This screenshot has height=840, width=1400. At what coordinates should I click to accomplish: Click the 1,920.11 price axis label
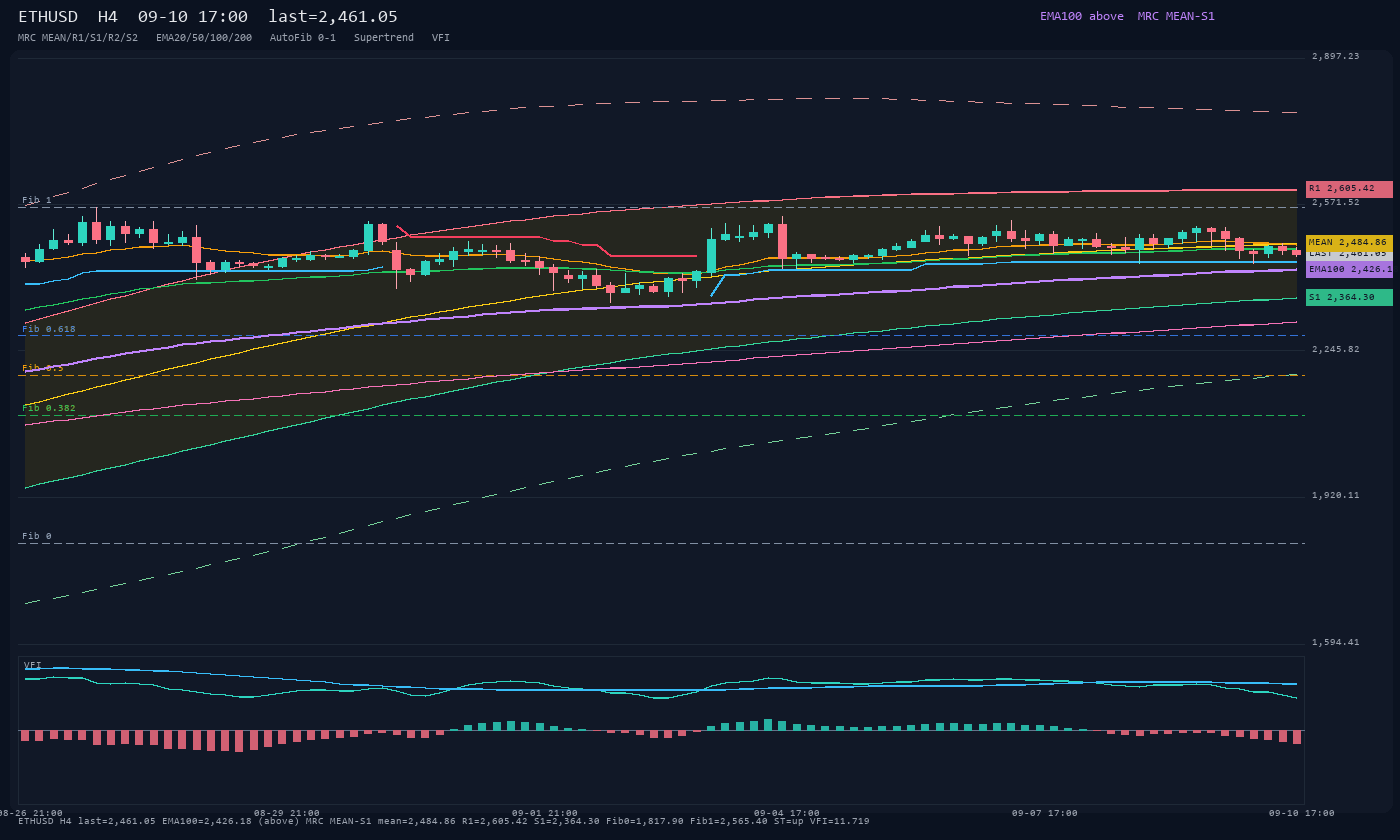[1336, 495]
